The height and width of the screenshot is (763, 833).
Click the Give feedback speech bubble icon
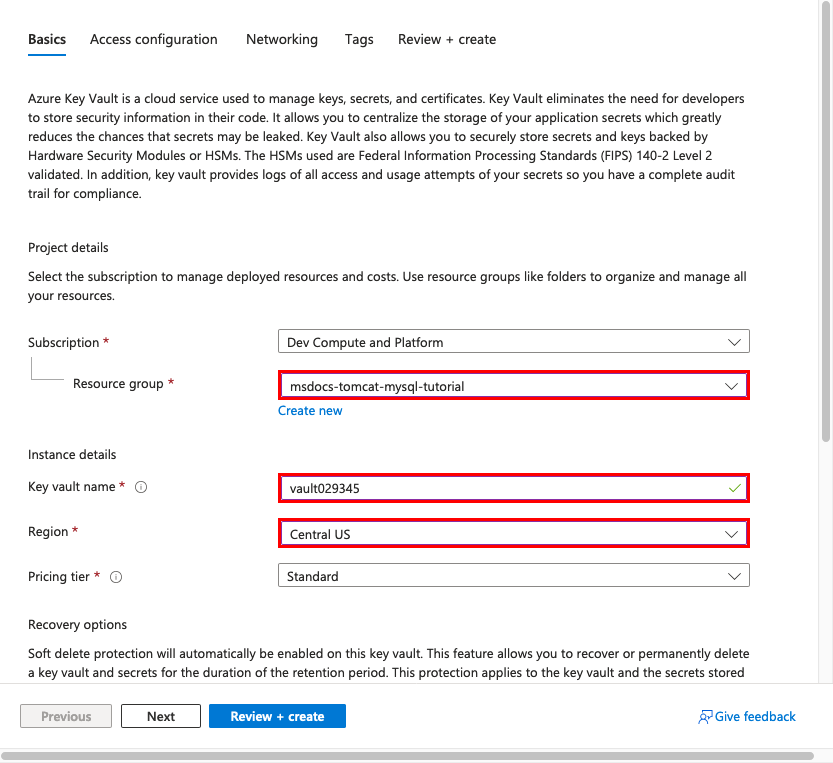pyautogui.click(x=704, y=716)
